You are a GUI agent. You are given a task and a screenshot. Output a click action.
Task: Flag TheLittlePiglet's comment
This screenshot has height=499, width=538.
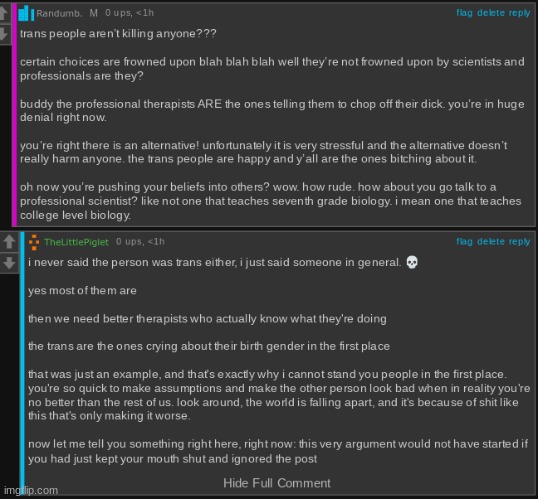[464, 242]
